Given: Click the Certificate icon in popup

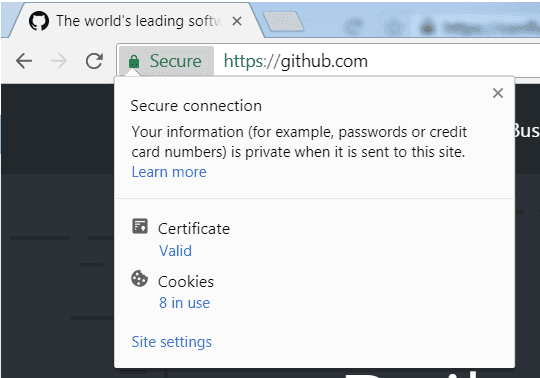Looking at the screenshot, I should 140,226.
